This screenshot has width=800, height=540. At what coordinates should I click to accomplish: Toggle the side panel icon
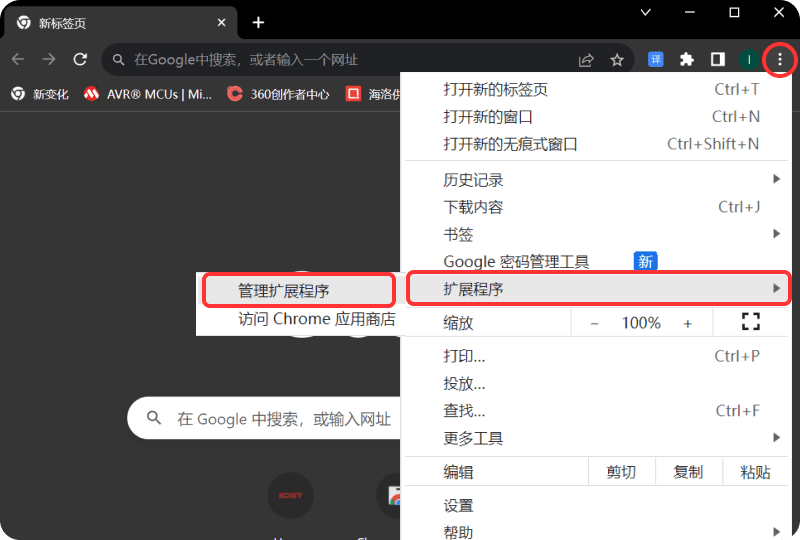click(718, 60)
